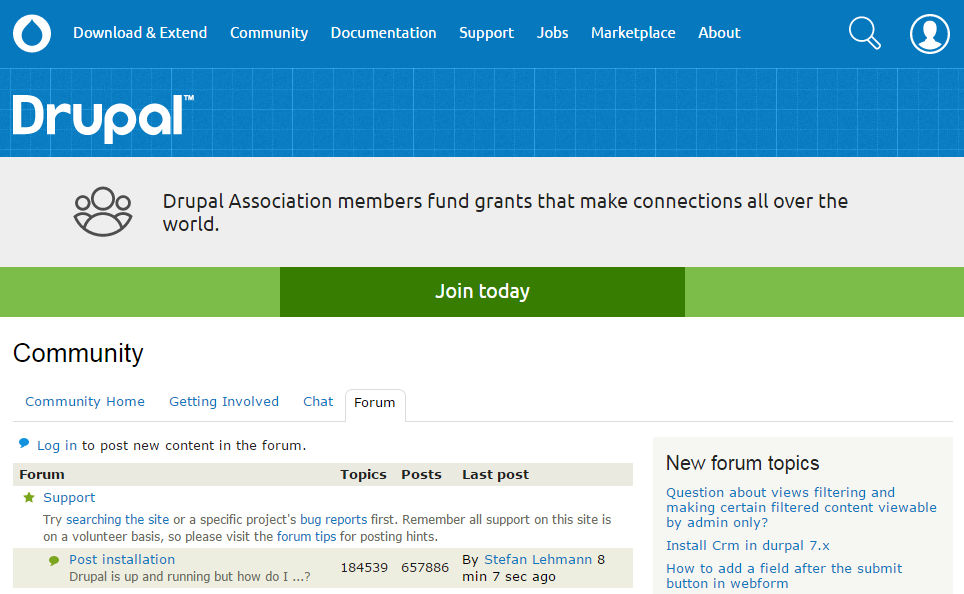The image size is (964, 594).
Task: Follow the forum tips link
Action: (306, 537)
